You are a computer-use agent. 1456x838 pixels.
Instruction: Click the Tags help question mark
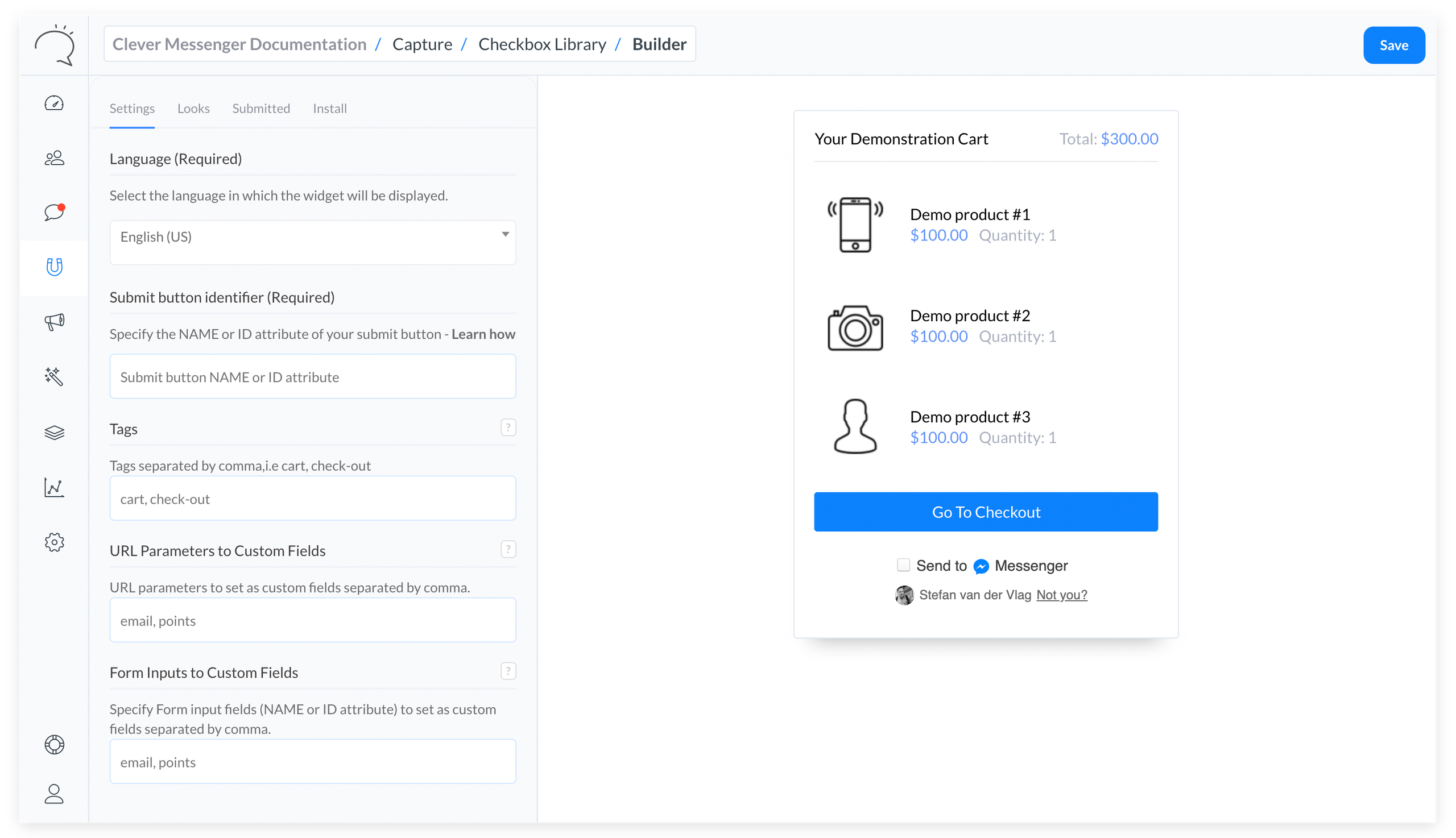[508, 428]
